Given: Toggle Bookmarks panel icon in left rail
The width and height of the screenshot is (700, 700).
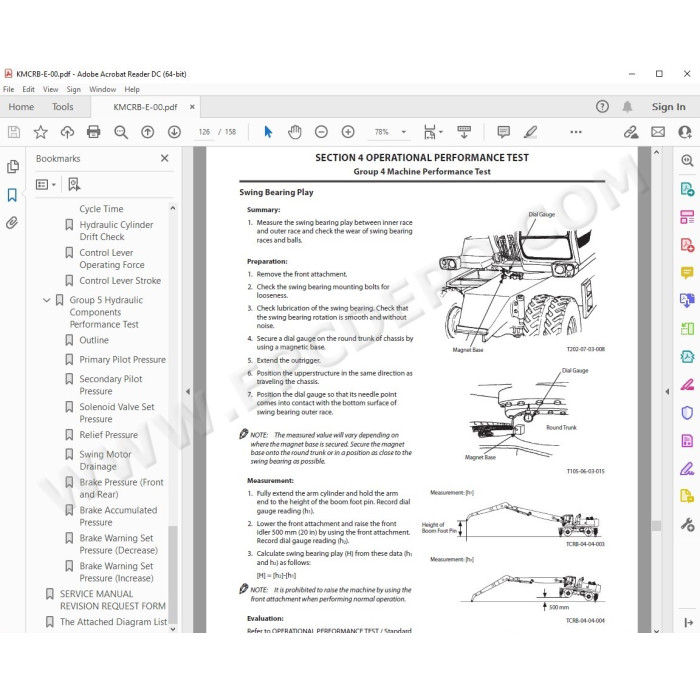Looking at the screenshot, I should tap(12, 195).
